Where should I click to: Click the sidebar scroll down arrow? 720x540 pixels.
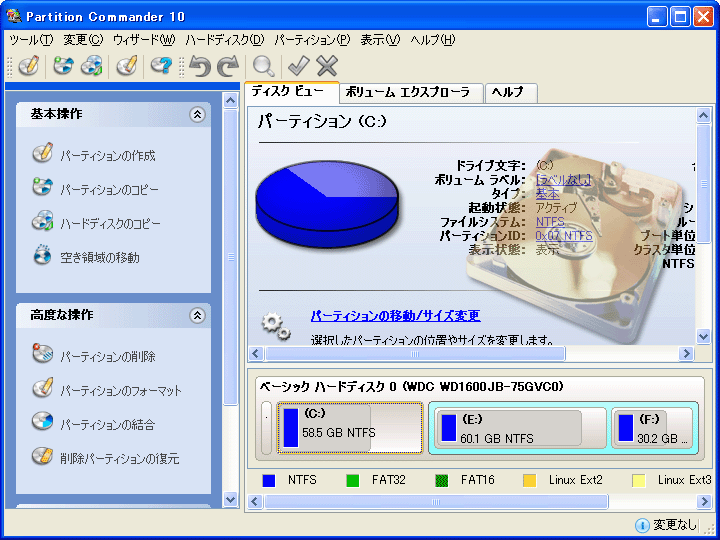(x=231, y=499)
